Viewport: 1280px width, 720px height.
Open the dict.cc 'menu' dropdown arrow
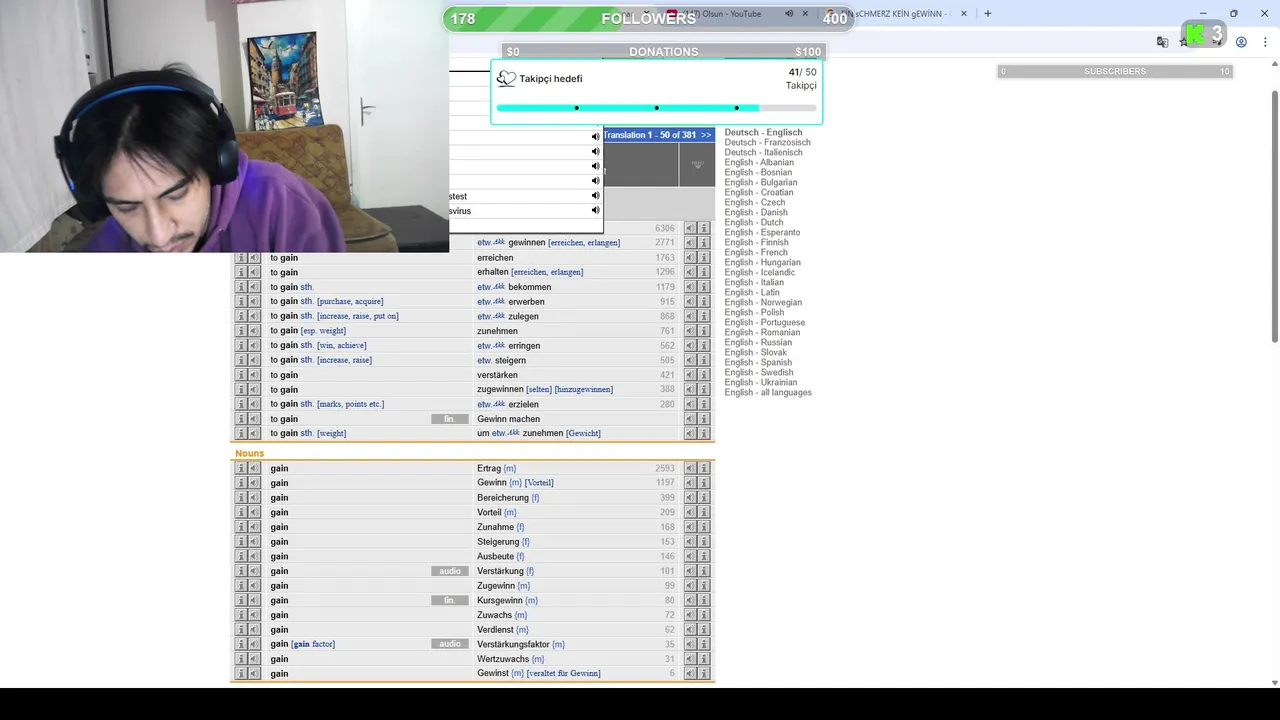tap(697, 164)
